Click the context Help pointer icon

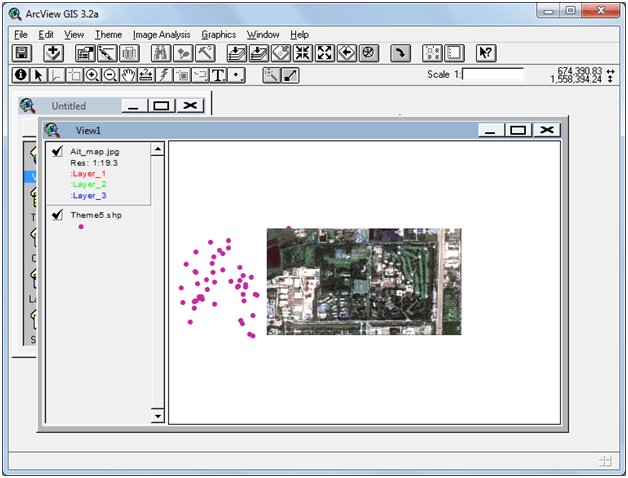(x=485, y=53)
